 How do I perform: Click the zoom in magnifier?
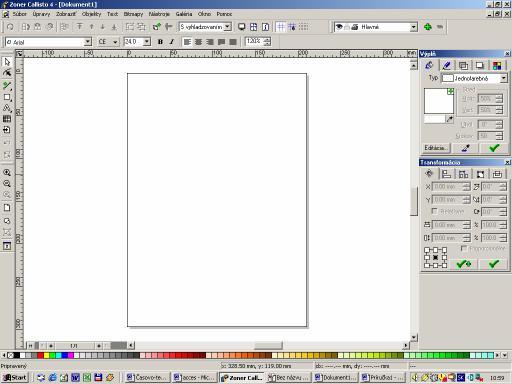[7, 173]
